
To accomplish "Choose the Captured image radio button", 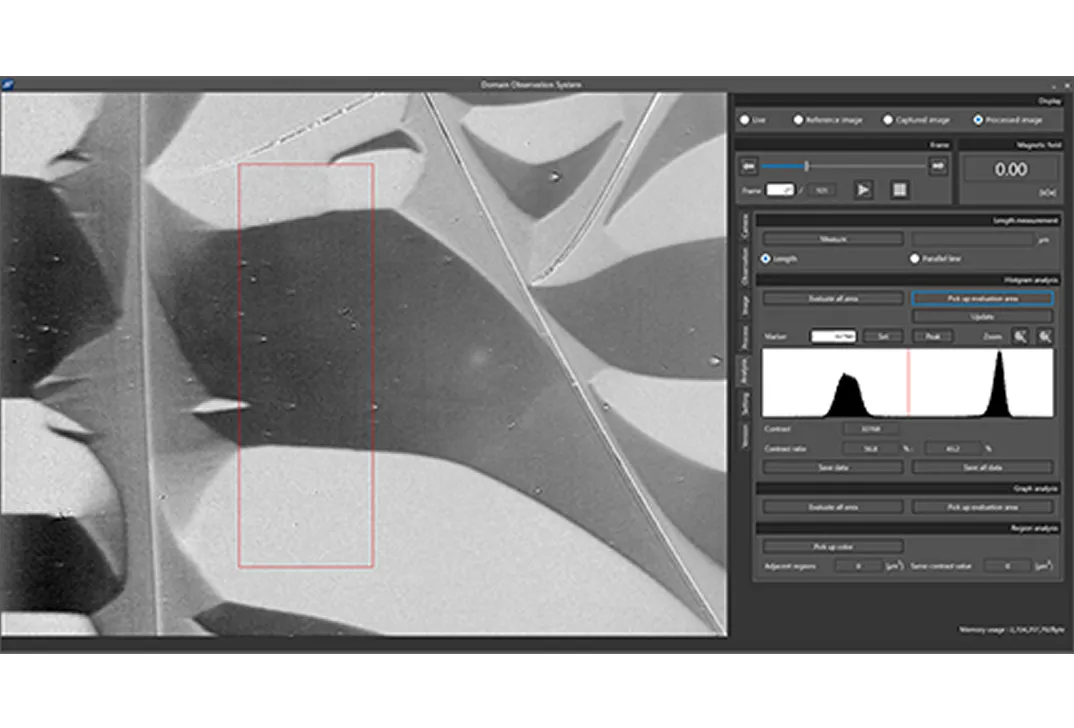I will click(x=888, y=120).
